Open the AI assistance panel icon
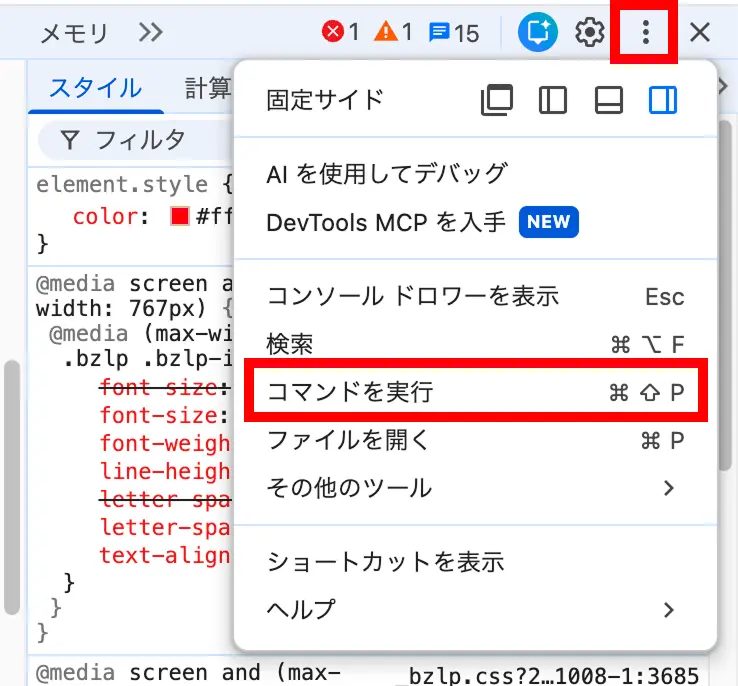The image size is (738, 686). click(537, 32)
